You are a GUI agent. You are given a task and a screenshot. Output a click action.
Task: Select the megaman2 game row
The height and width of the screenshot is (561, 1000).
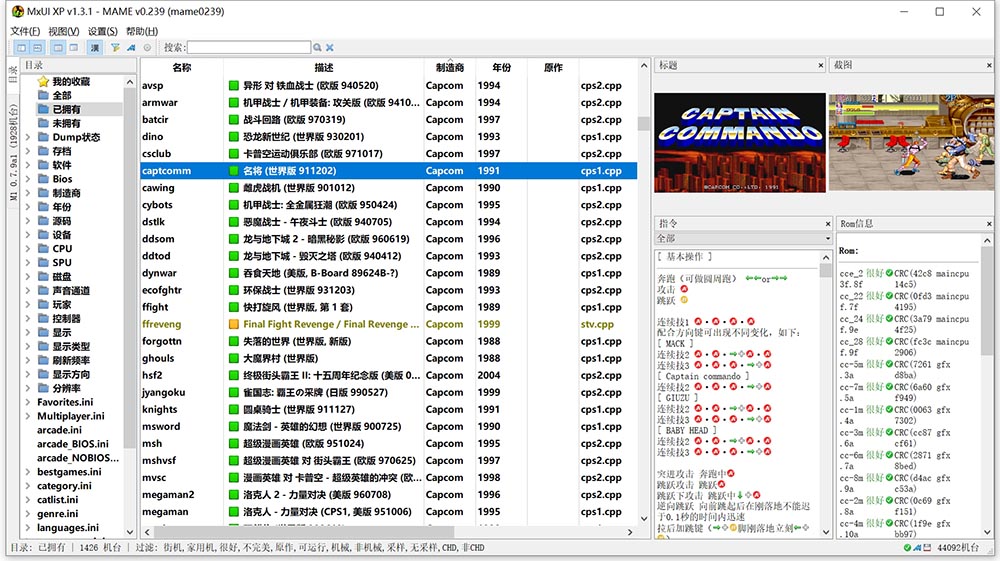[388, 495]
